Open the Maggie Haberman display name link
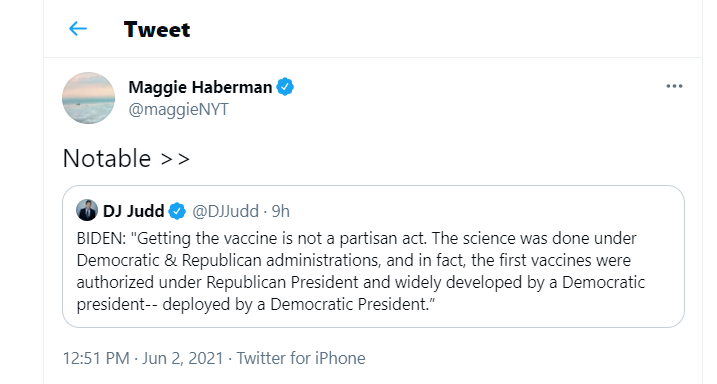717x384 pixels. click(x=200, y=87)
